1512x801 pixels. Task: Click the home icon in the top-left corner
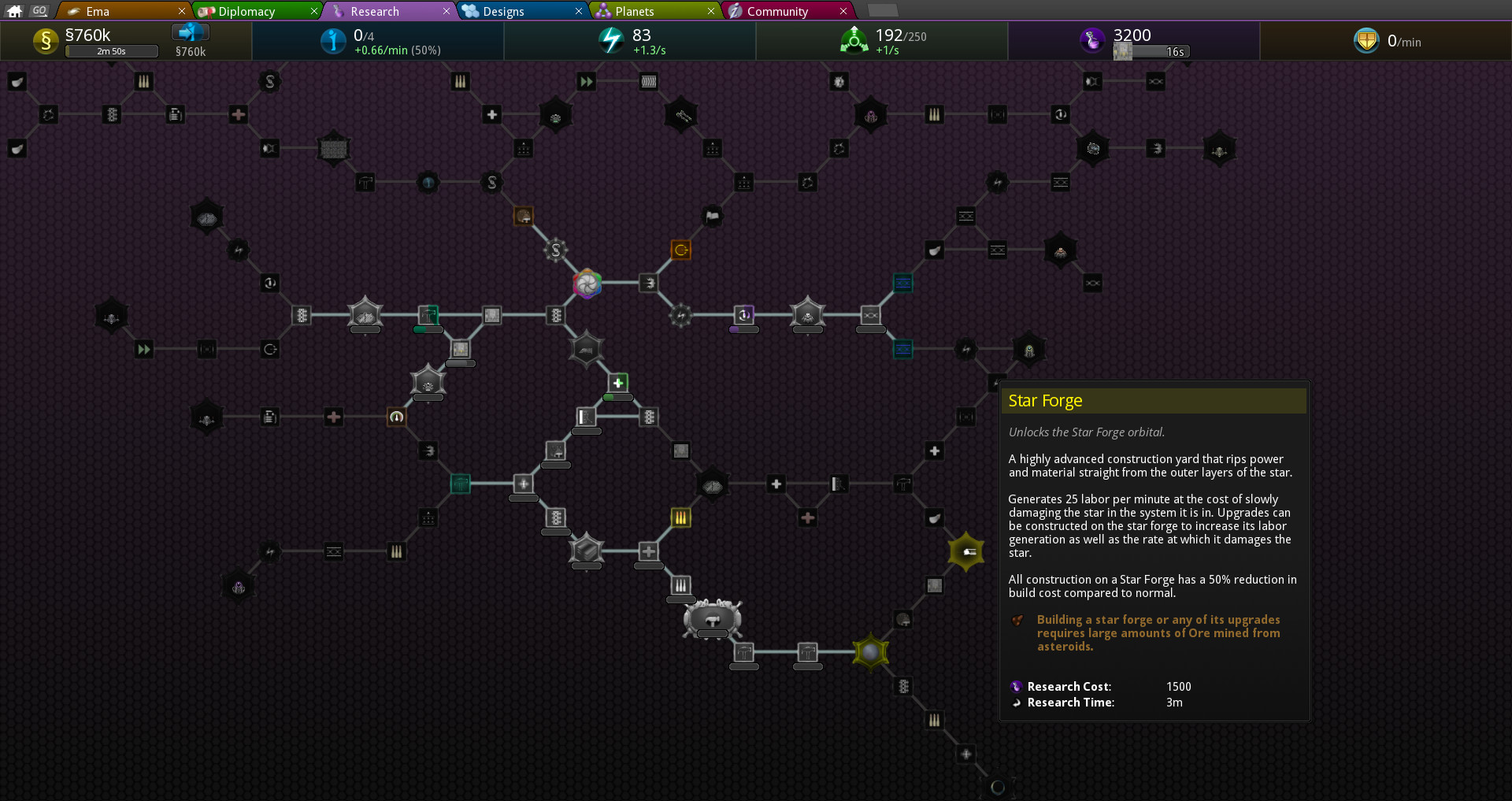(13, 10)
